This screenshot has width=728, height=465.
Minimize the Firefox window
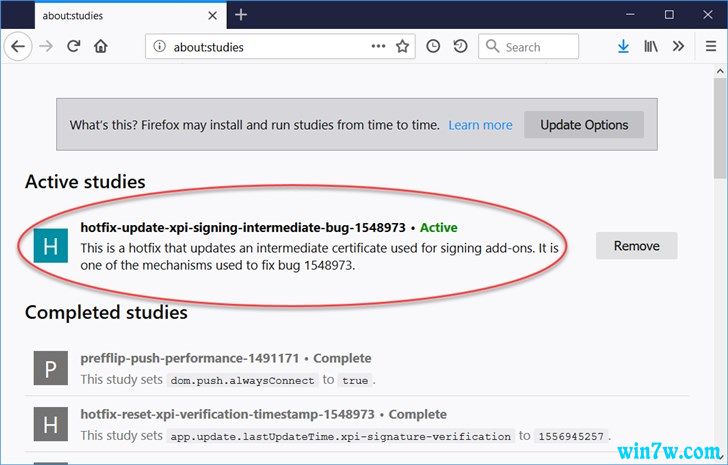point(630,15)
